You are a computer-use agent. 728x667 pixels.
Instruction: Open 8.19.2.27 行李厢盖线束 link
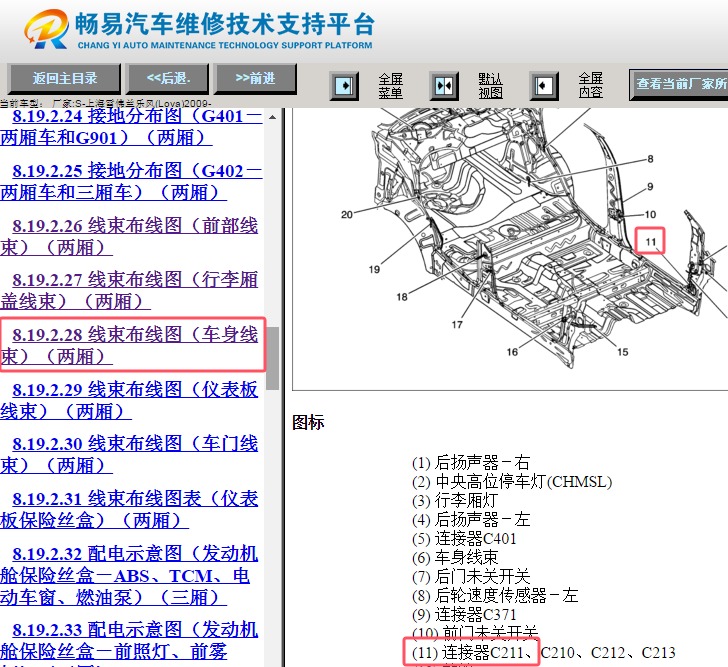click(129, 291)
